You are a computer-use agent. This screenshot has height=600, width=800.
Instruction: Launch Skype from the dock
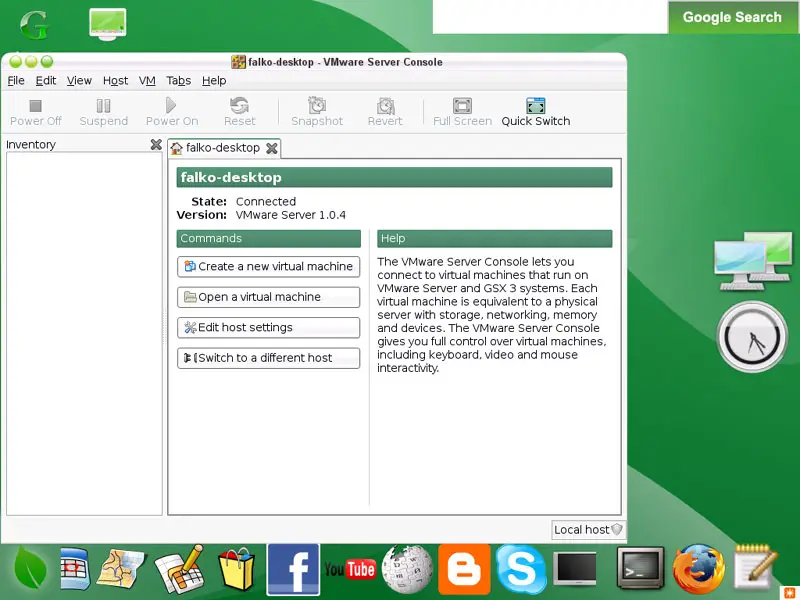click(521, 569)
